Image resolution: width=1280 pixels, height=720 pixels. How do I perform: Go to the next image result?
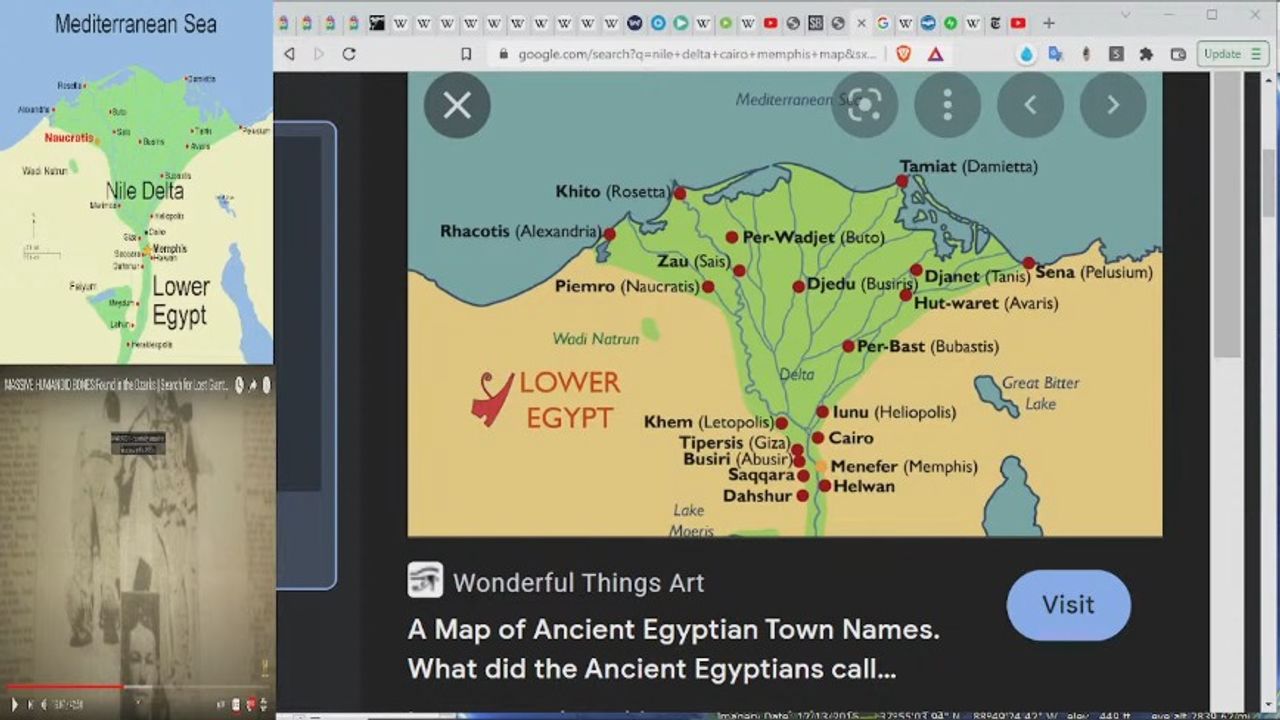pos(1112,105)
